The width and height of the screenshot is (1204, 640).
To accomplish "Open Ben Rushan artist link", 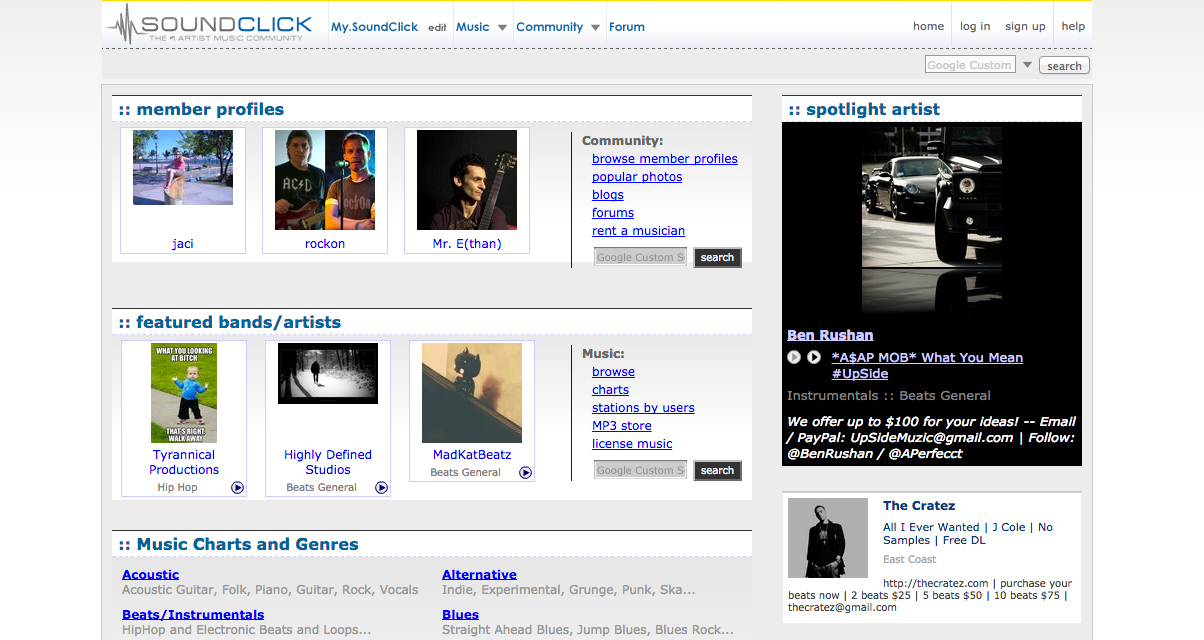I will click(x=830, y=335).
